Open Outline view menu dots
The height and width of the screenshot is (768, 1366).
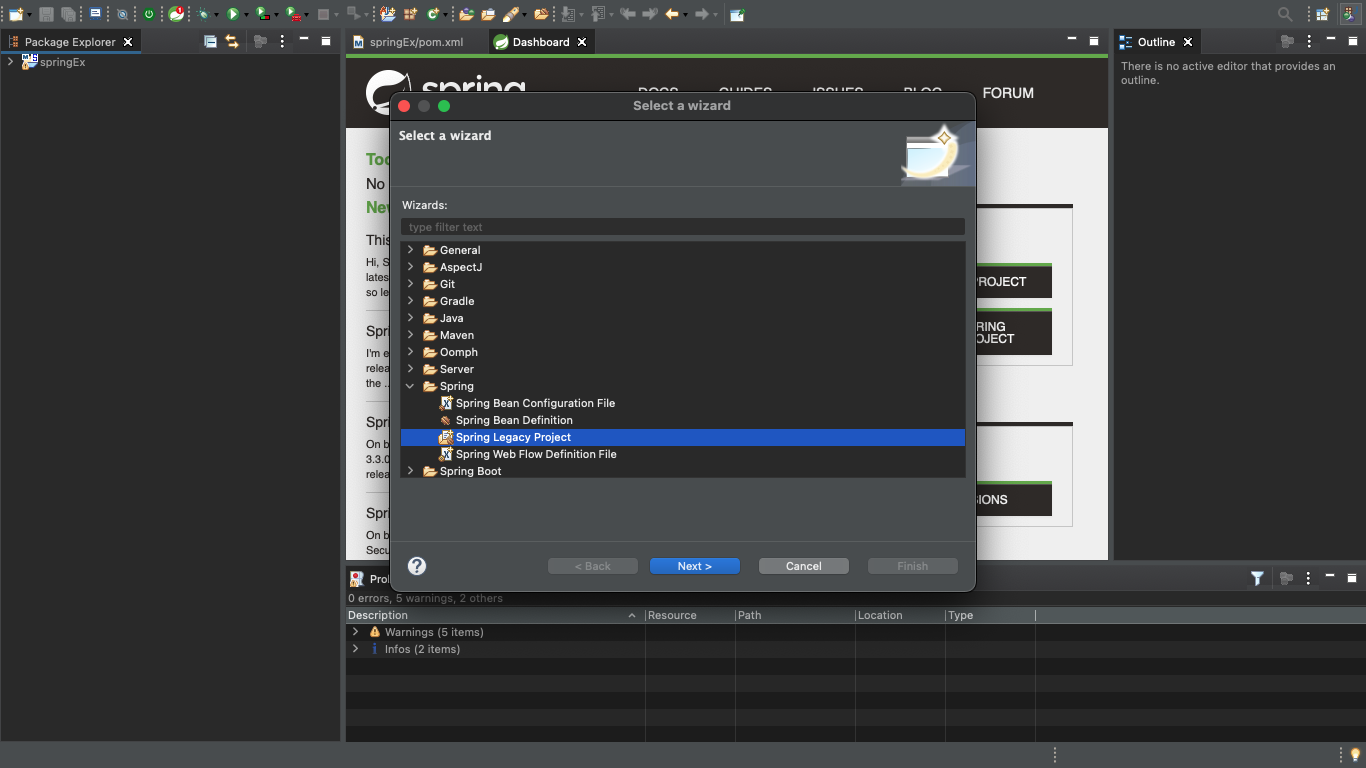1309,42
